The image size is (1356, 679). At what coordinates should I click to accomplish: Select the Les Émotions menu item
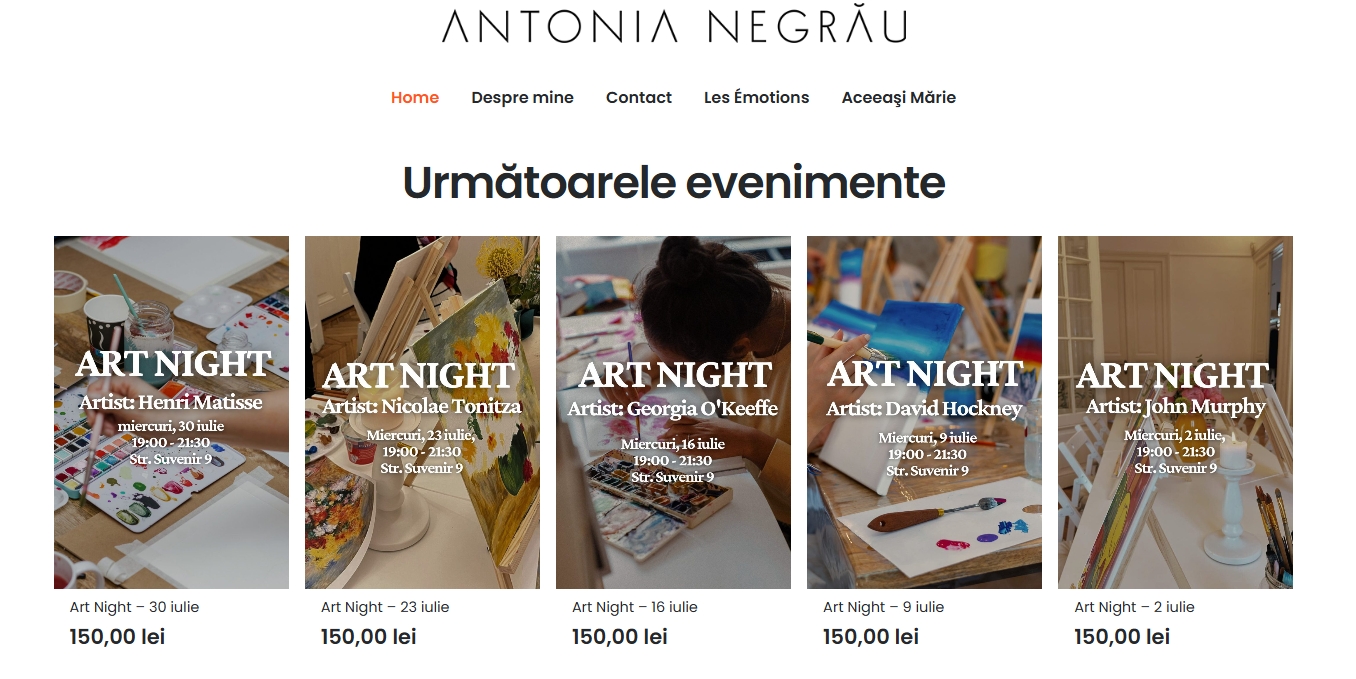pos(756,97)
